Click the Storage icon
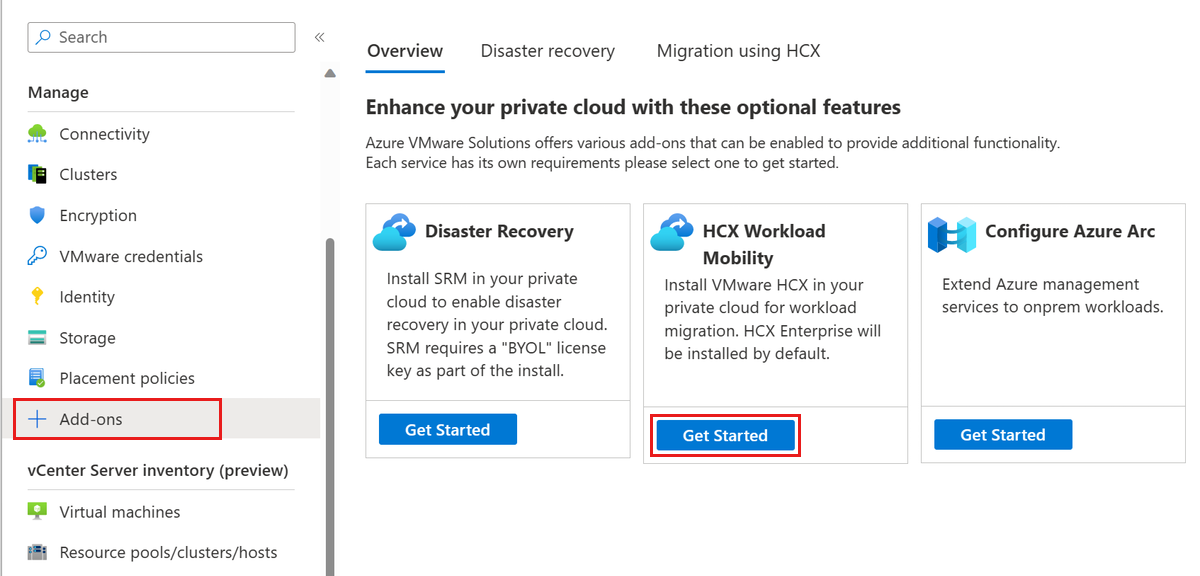The height and width of the screenshot is (576, 1200). pos(38,338)
